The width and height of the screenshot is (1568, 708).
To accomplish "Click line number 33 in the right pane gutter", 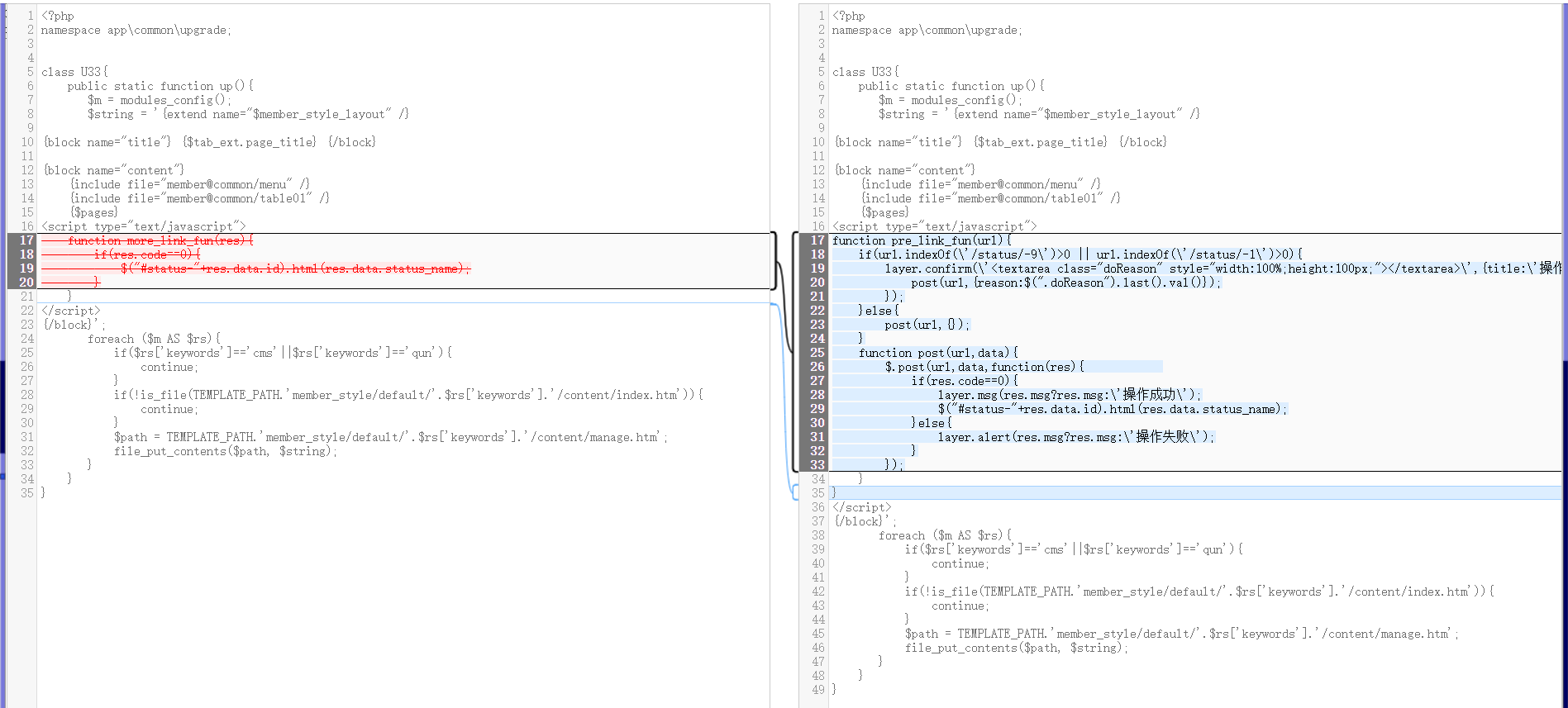I will 817,465.
